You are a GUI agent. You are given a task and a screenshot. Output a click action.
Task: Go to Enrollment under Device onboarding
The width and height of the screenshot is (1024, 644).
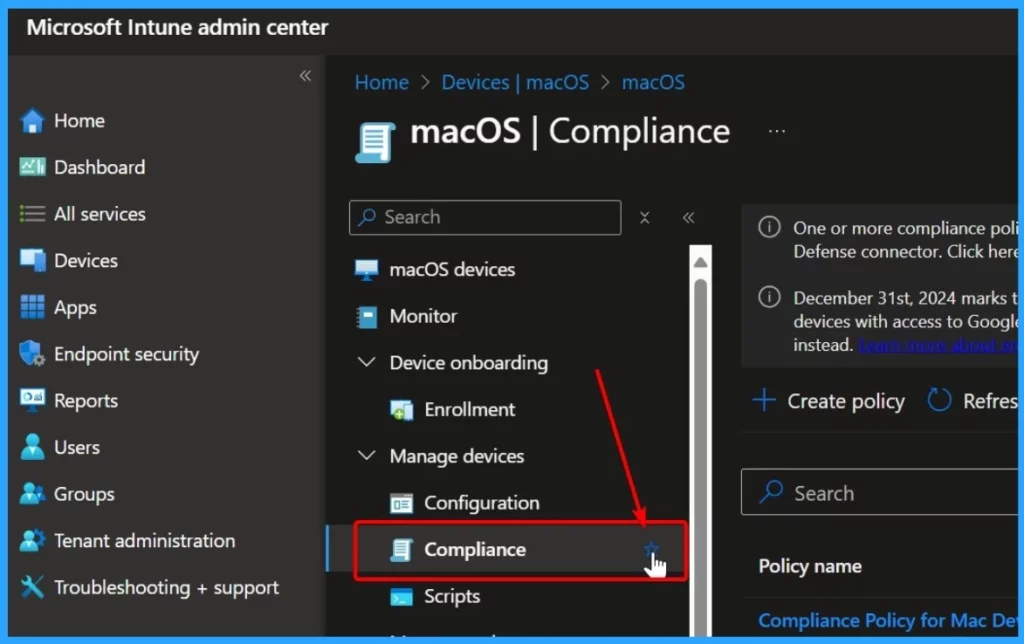click(x=470, y=410)
